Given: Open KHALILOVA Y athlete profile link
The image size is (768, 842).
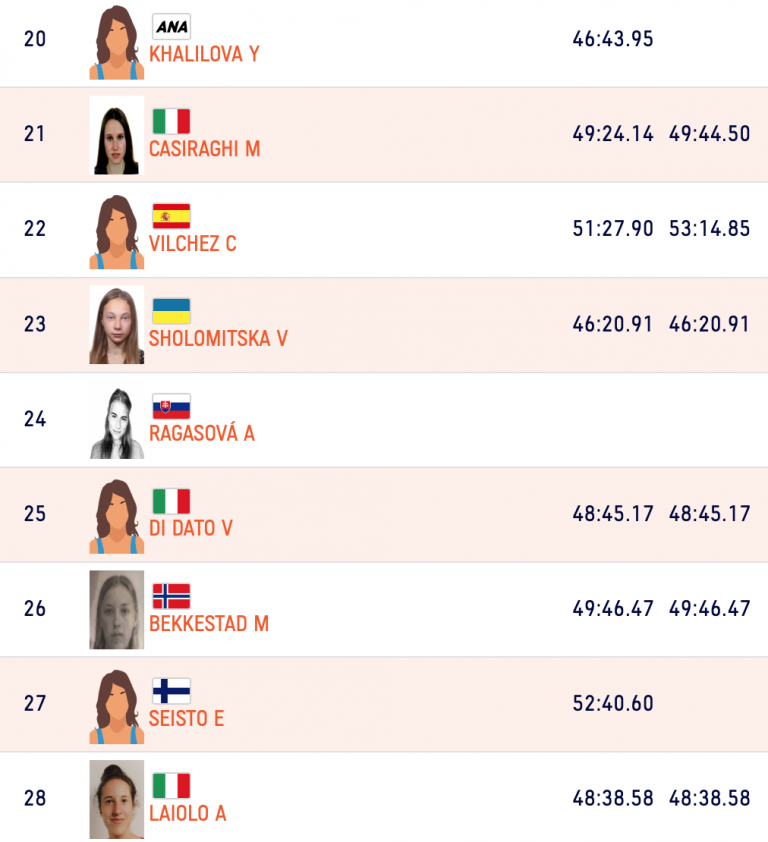Looking at the screenshot, I should click(x=204, y=54).
